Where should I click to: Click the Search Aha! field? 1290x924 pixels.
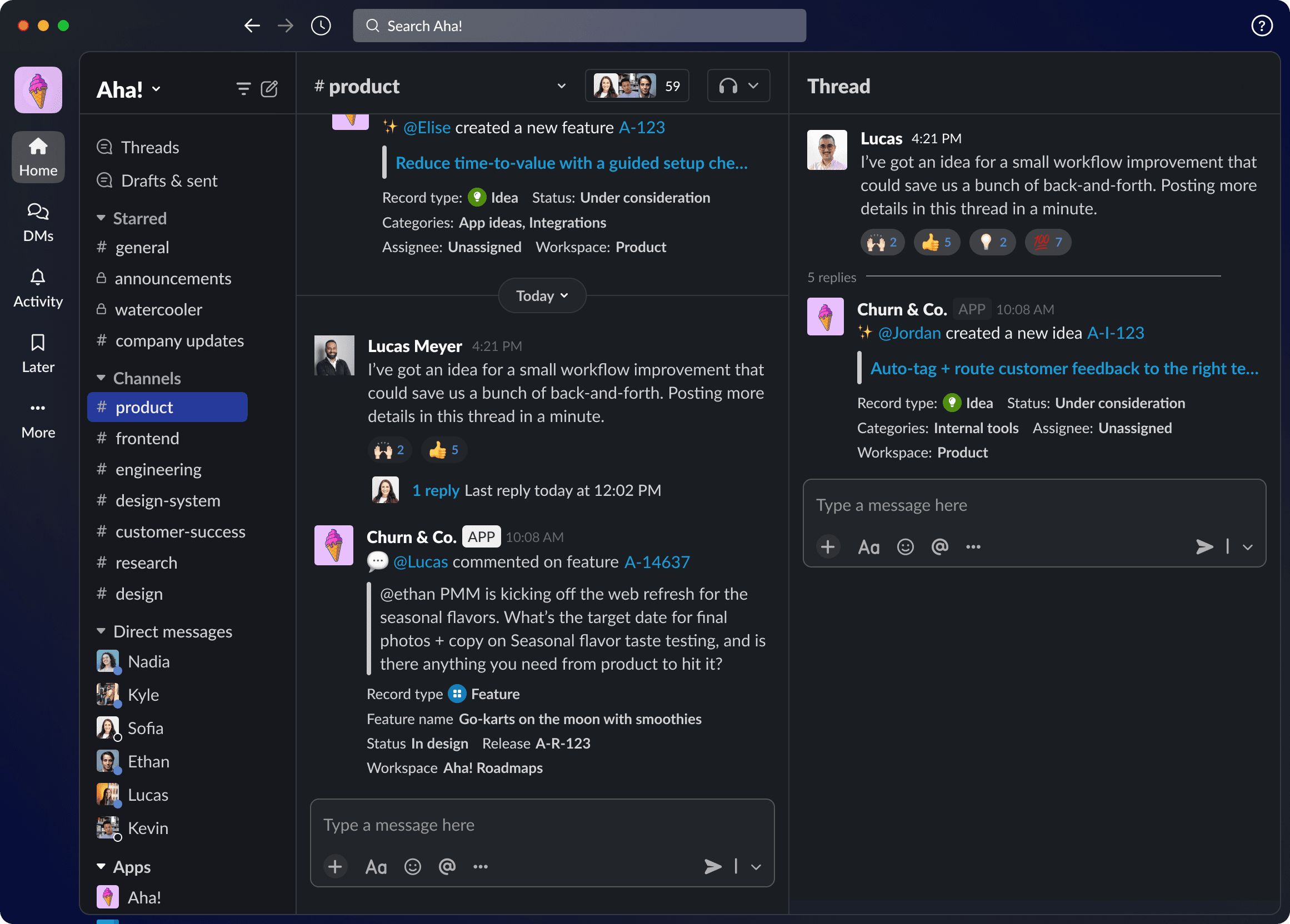click(x=579, y=26)
